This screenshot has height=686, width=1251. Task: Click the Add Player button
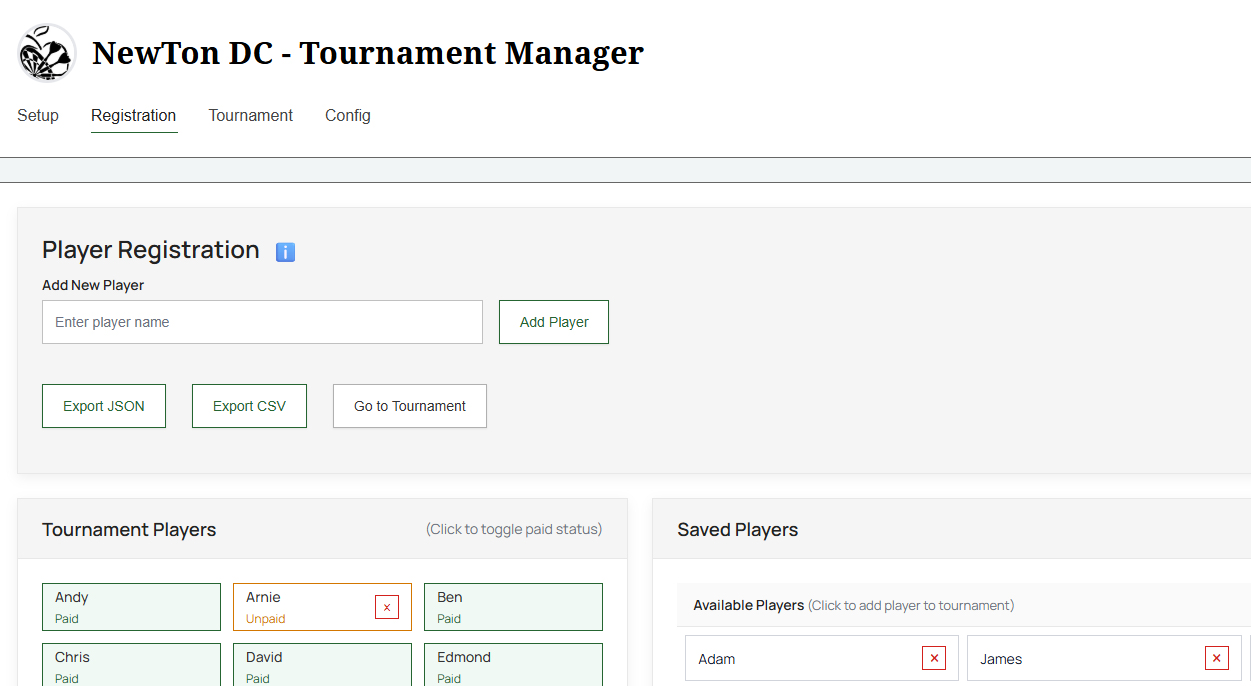point(553,321)
